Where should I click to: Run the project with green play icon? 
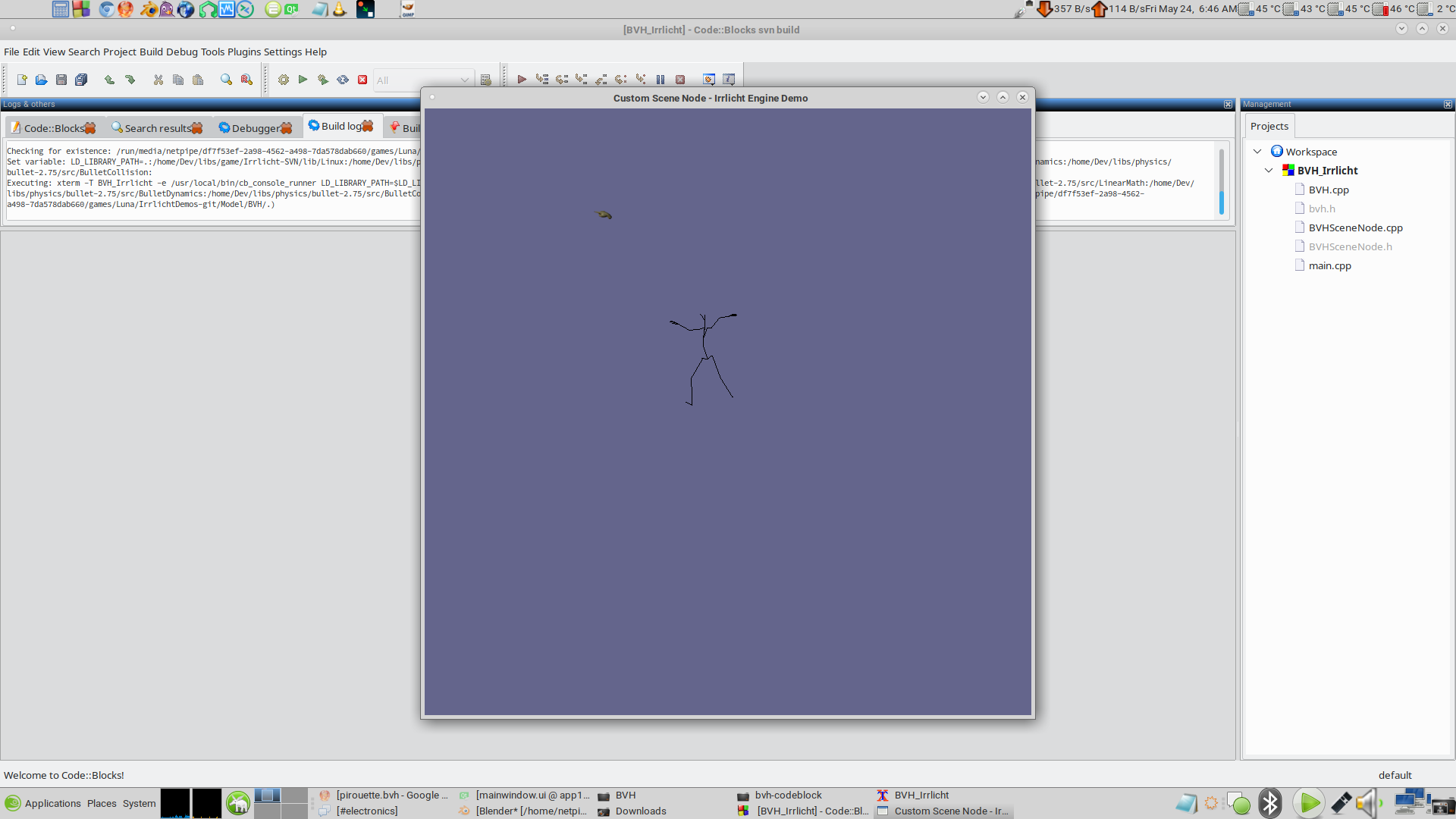tap(303, 80)
